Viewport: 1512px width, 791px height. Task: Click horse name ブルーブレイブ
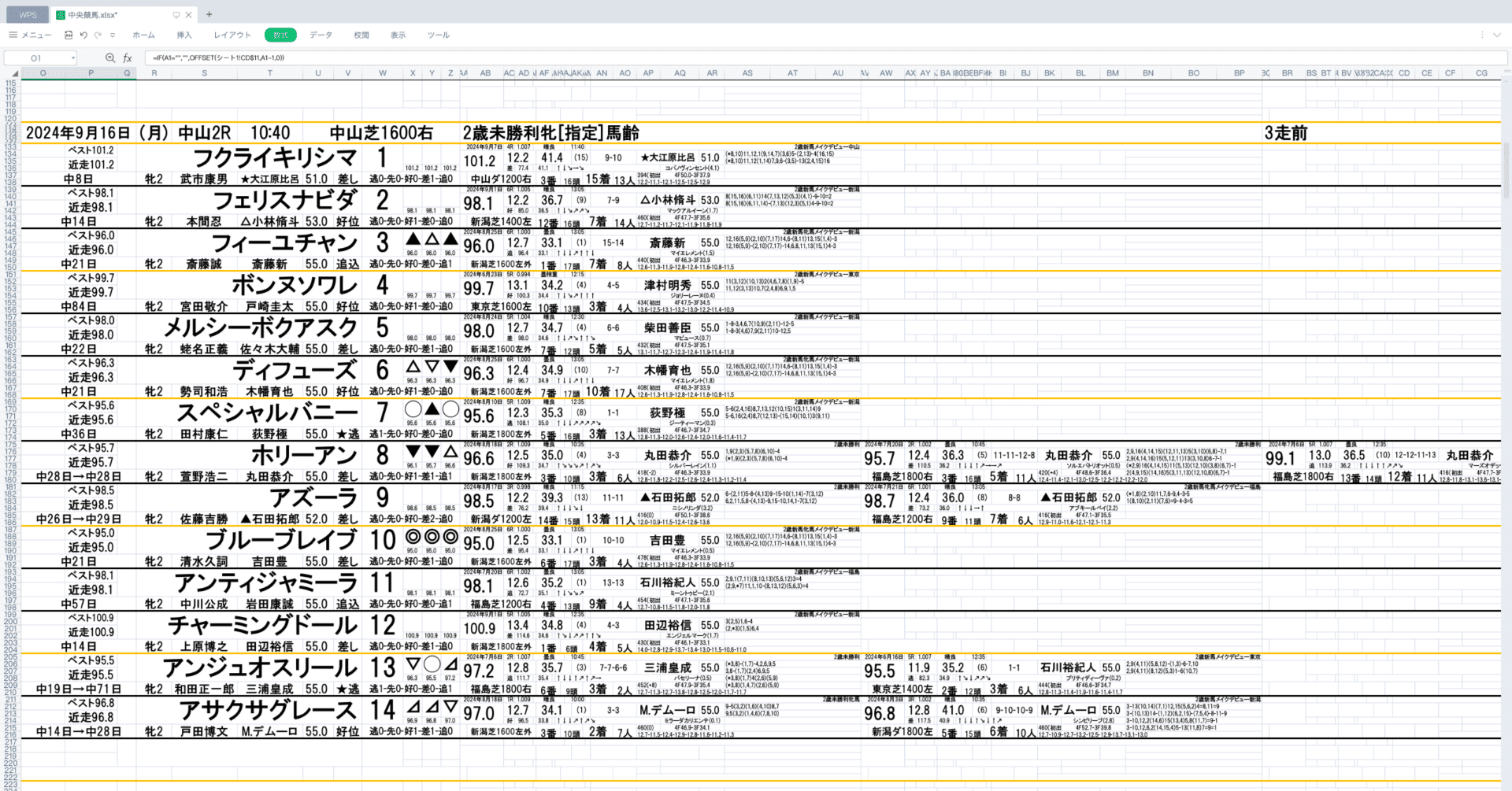tap(282, 540)
